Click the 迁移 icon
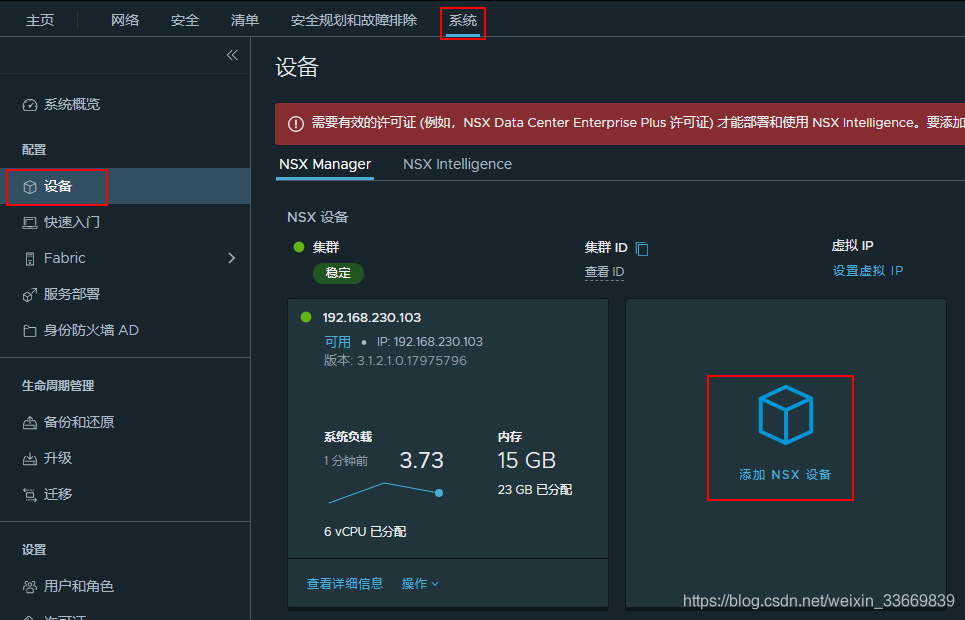 pos(30,494)
